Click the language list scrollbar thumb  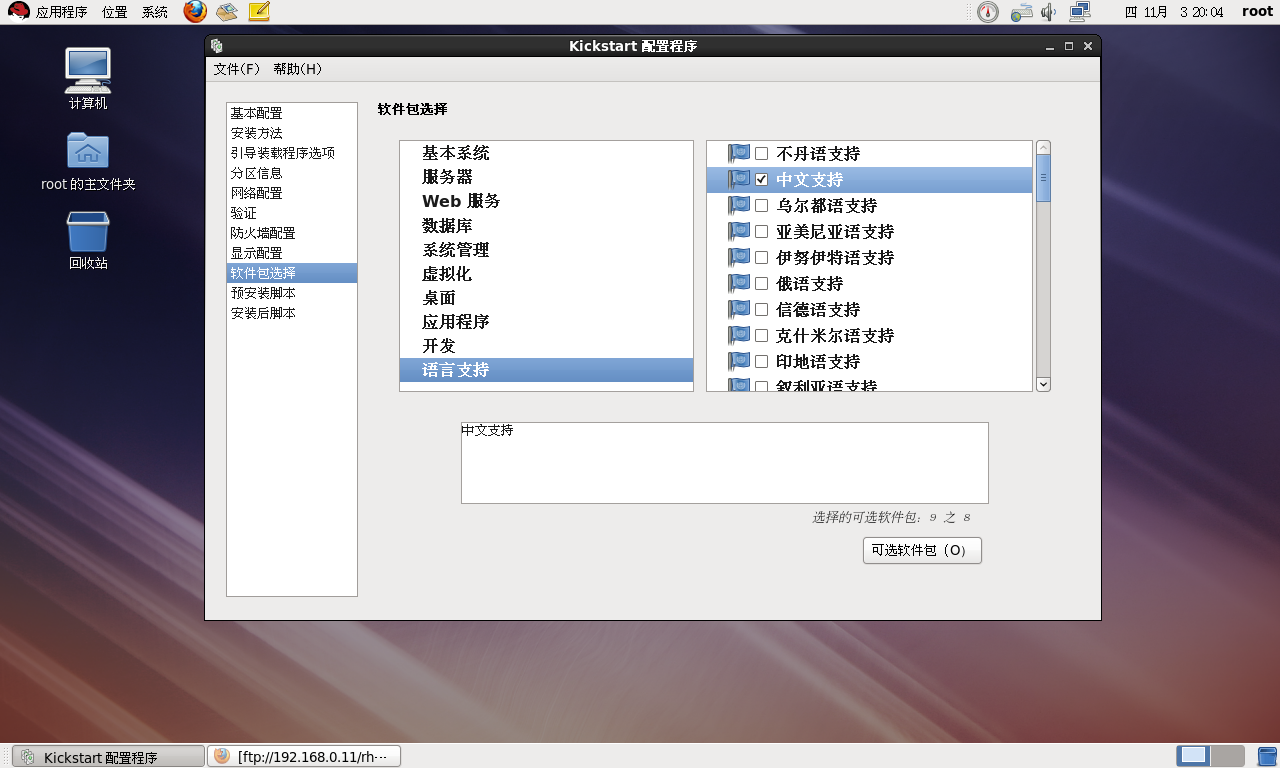pyautogui.click(x=1043, y=178)
